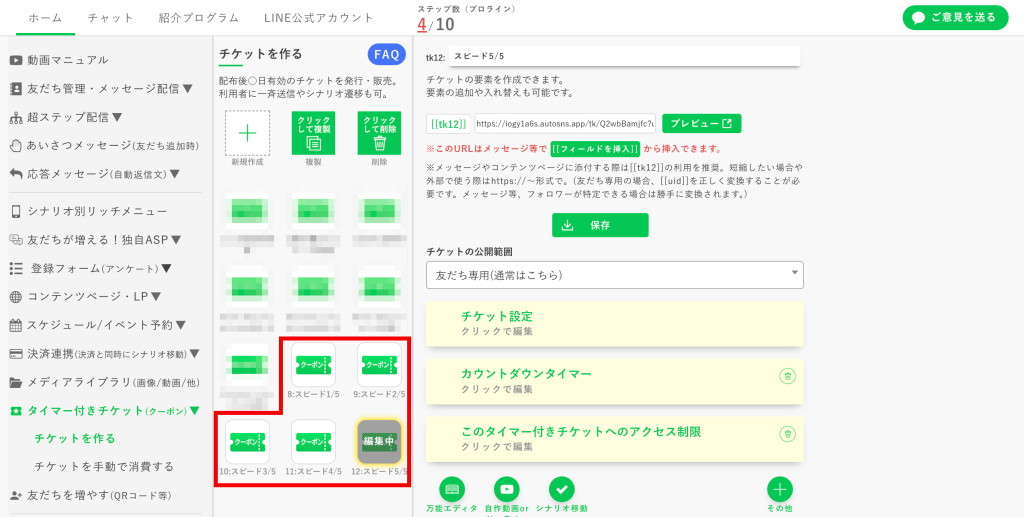Open the チケットの公開範囲 dropdown
The height and width of the screenshot is (517, 1024).
click(x=615, y=275)
